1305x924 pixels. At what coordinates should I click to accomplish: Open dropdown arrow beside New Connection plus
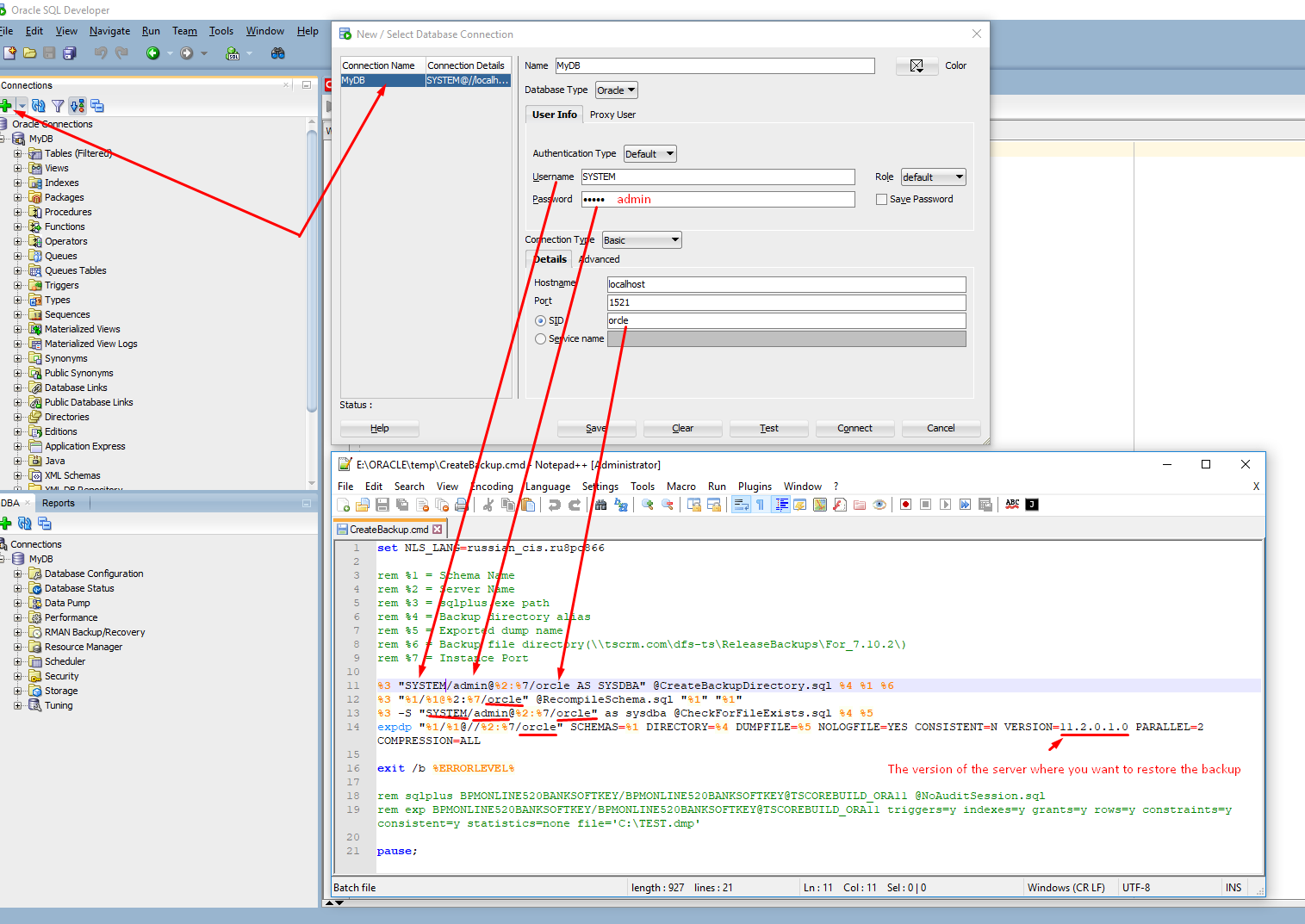click(22, 106)
